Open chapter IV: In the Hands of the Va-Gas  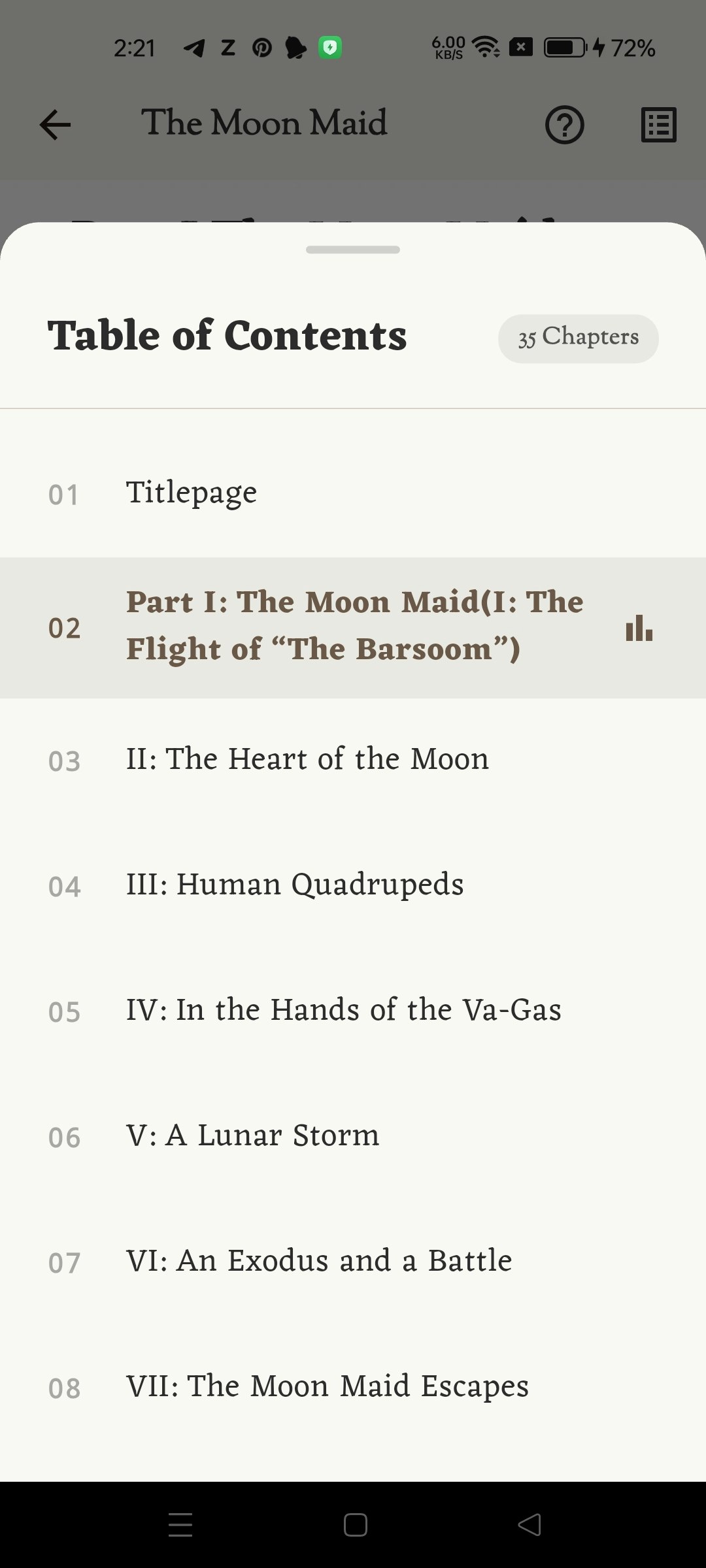tap(343, 1009)
